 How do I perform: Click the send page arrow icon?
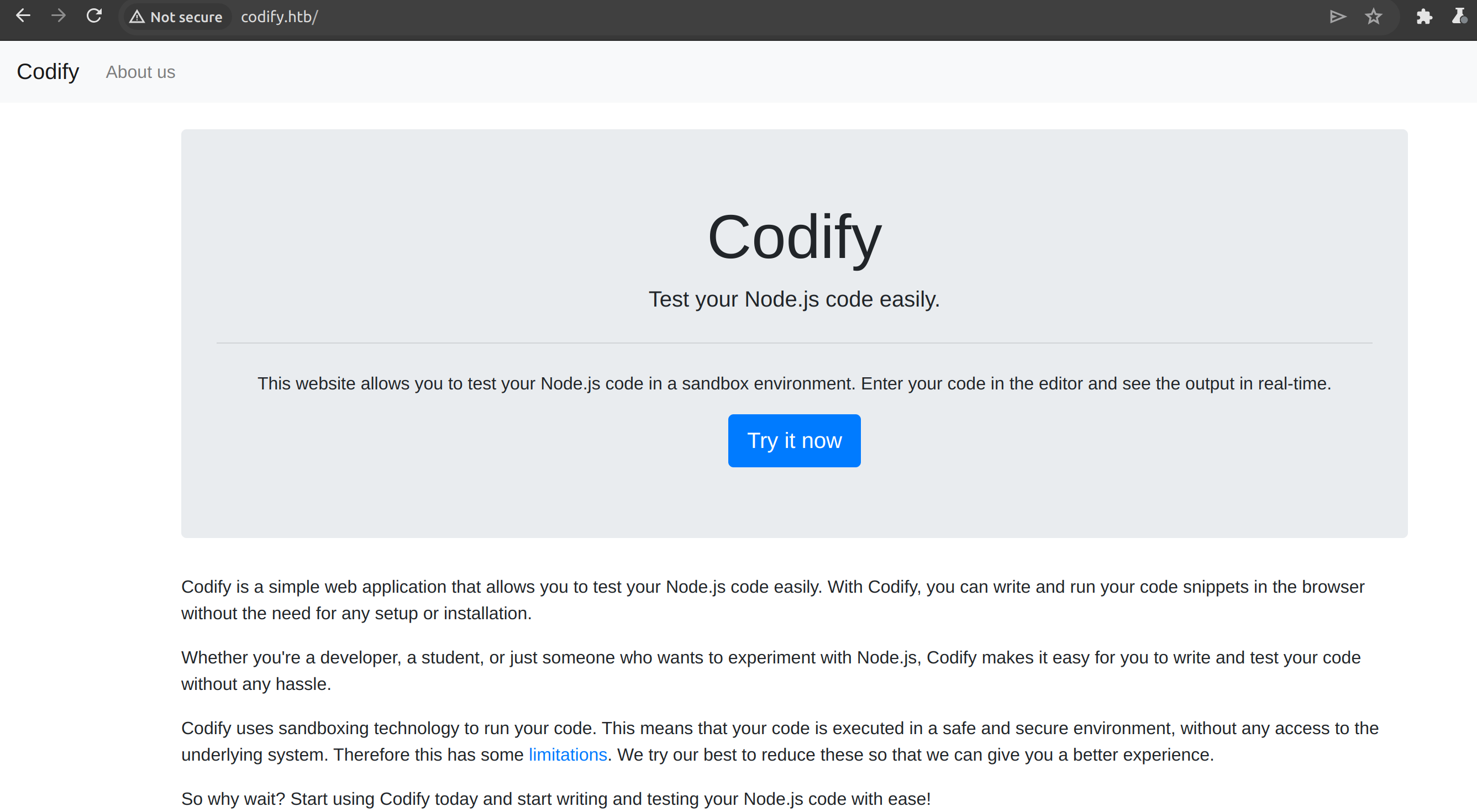pyautogui.click(x=1337, y=17)
